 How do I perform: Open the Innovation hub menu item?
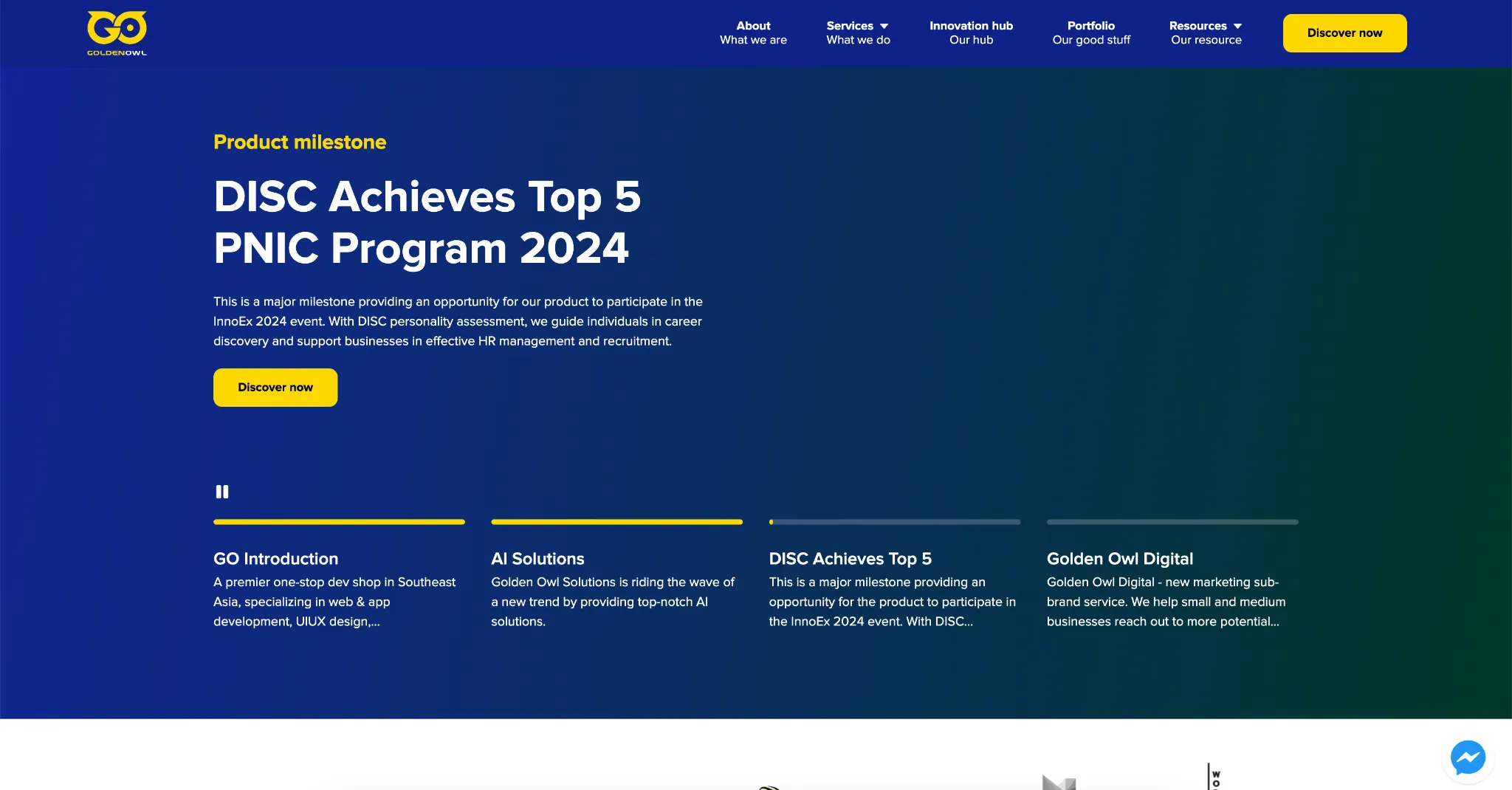[971, 32]
